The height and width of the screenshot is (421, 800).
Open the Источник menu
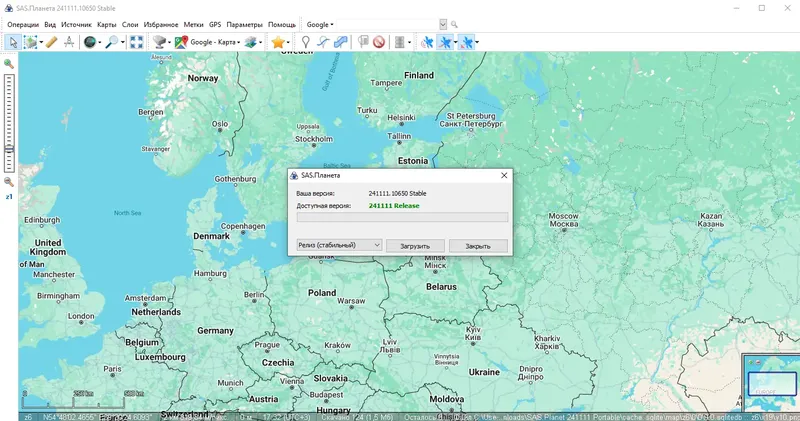(x=76, y=24)
